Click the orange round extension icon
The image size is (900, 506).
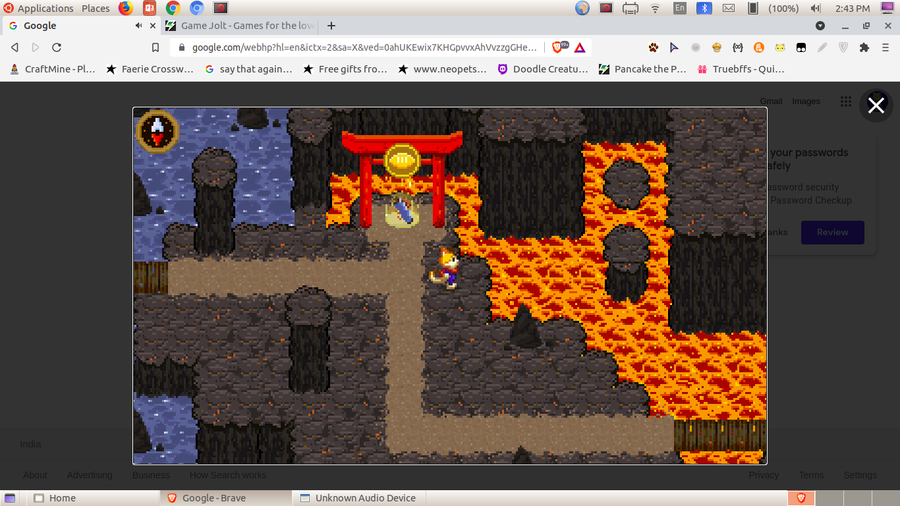759,48
